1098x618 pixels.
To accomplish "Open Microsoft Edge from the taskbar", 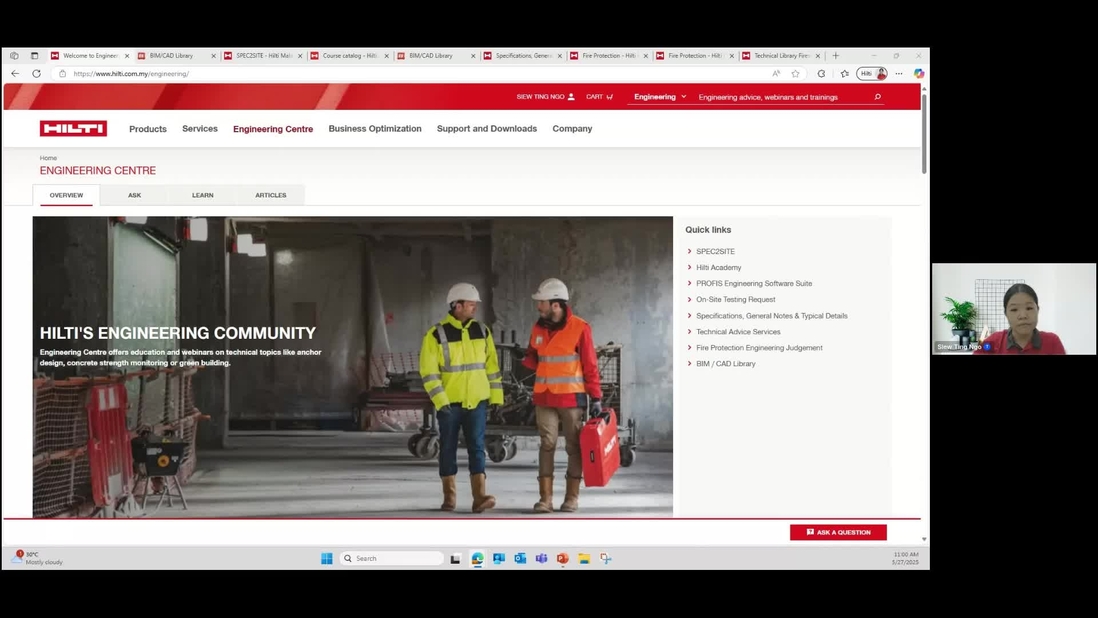I will click(x=477, y=558).
